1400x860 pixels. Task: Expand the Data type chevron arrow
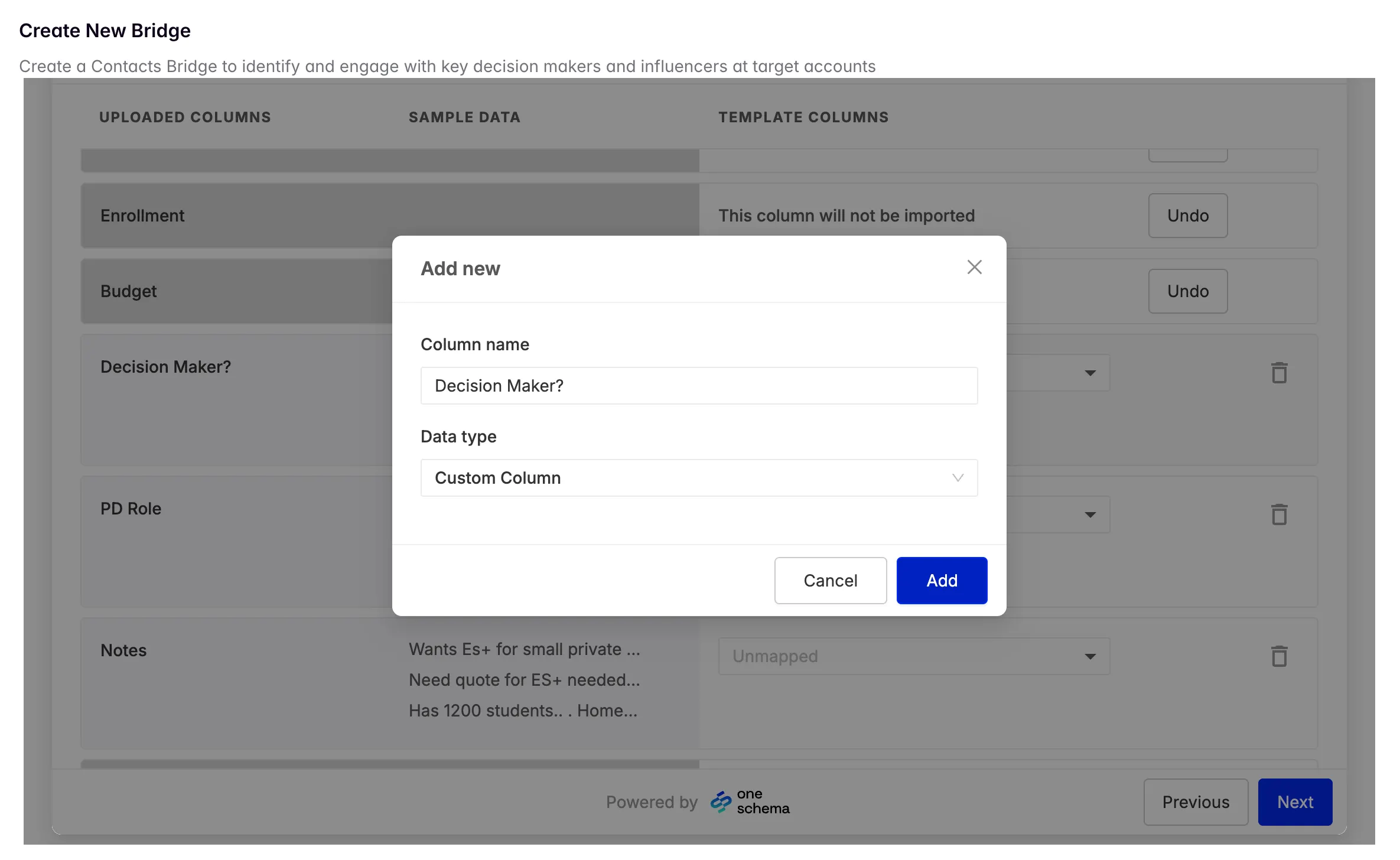point(958,478)
